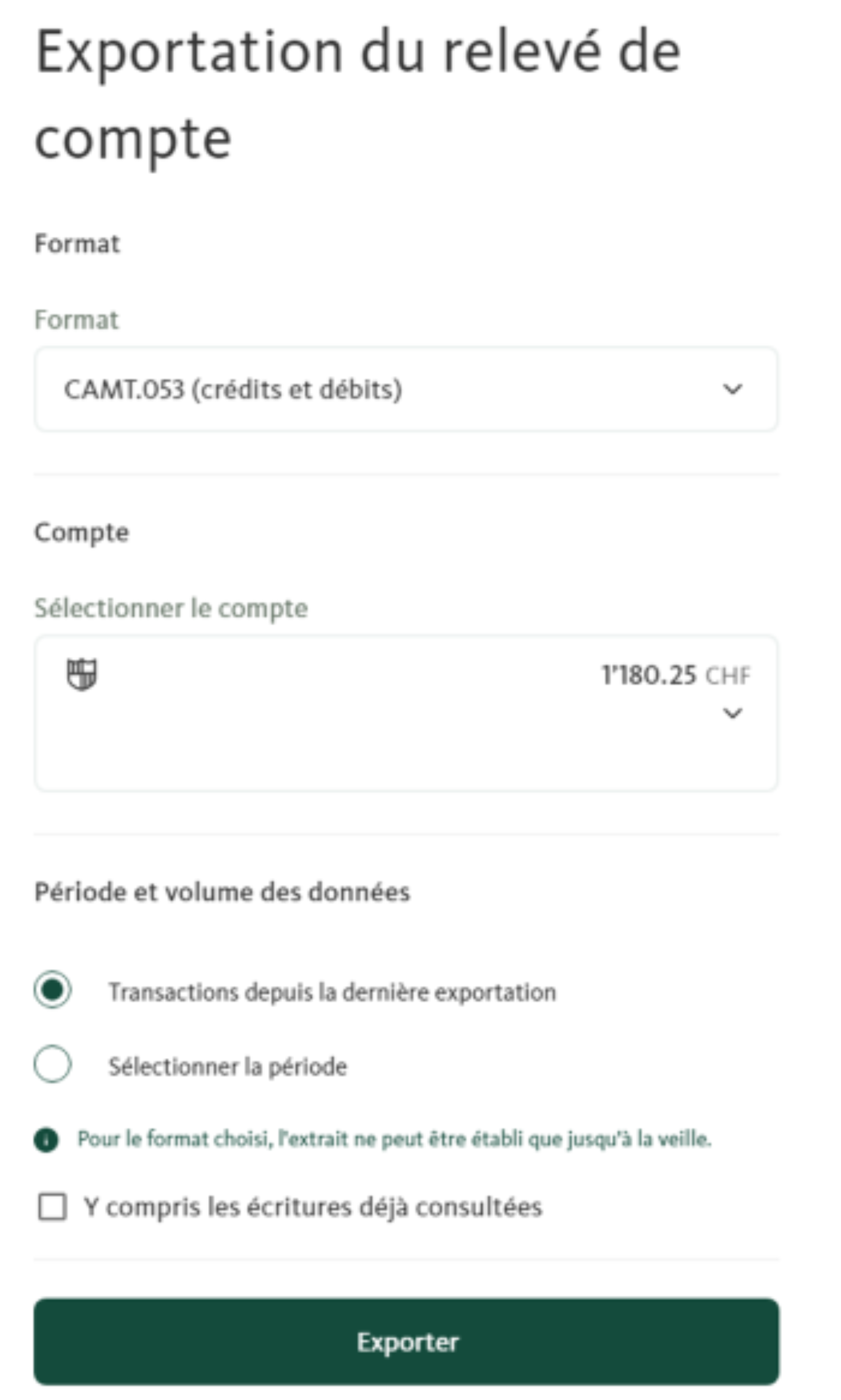Click the 'Compte' section heading
The height and width of the screenshot is (1400, 841).
coord(82,531)
